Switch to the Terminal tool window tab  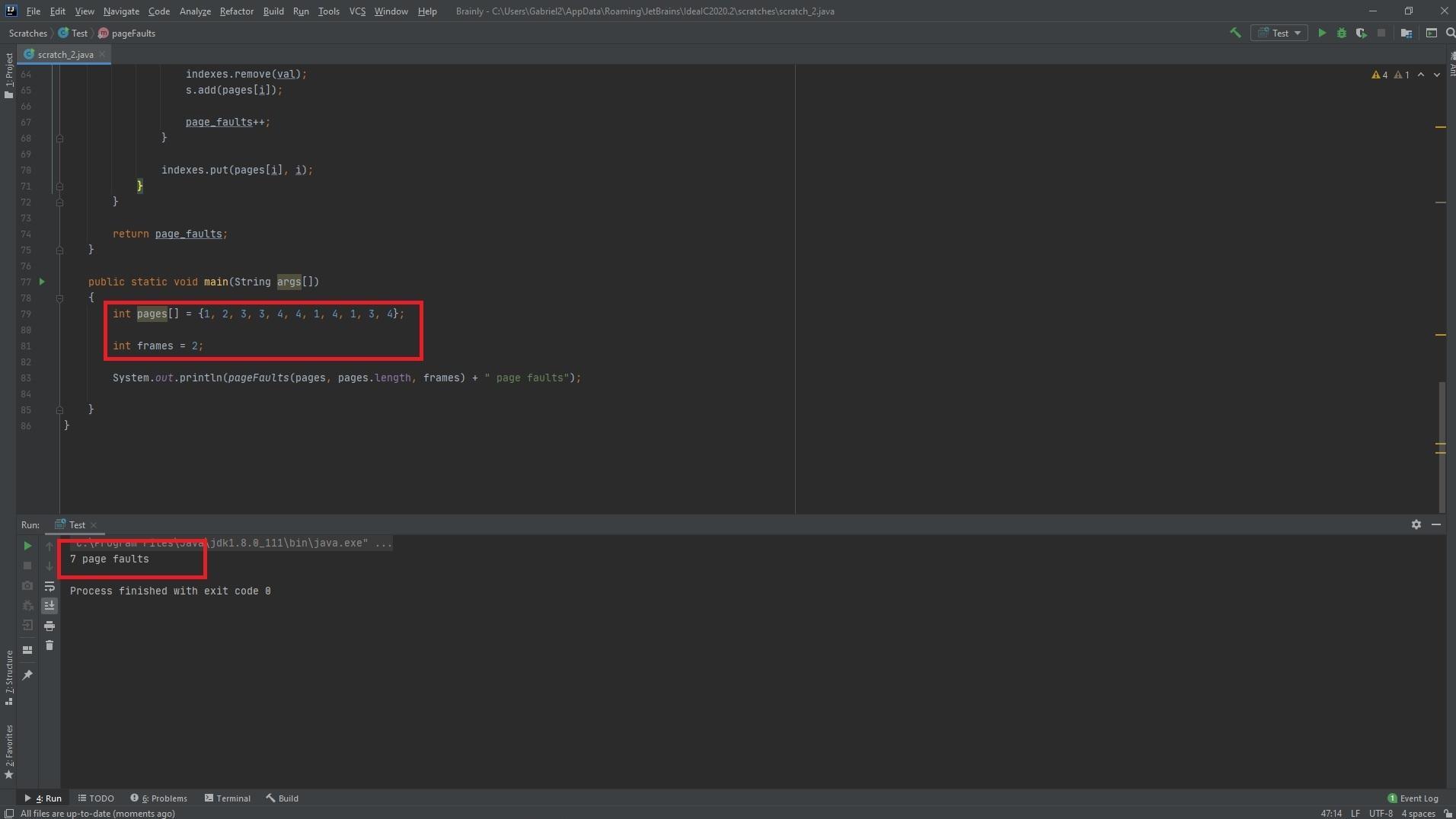click(227, 798)
